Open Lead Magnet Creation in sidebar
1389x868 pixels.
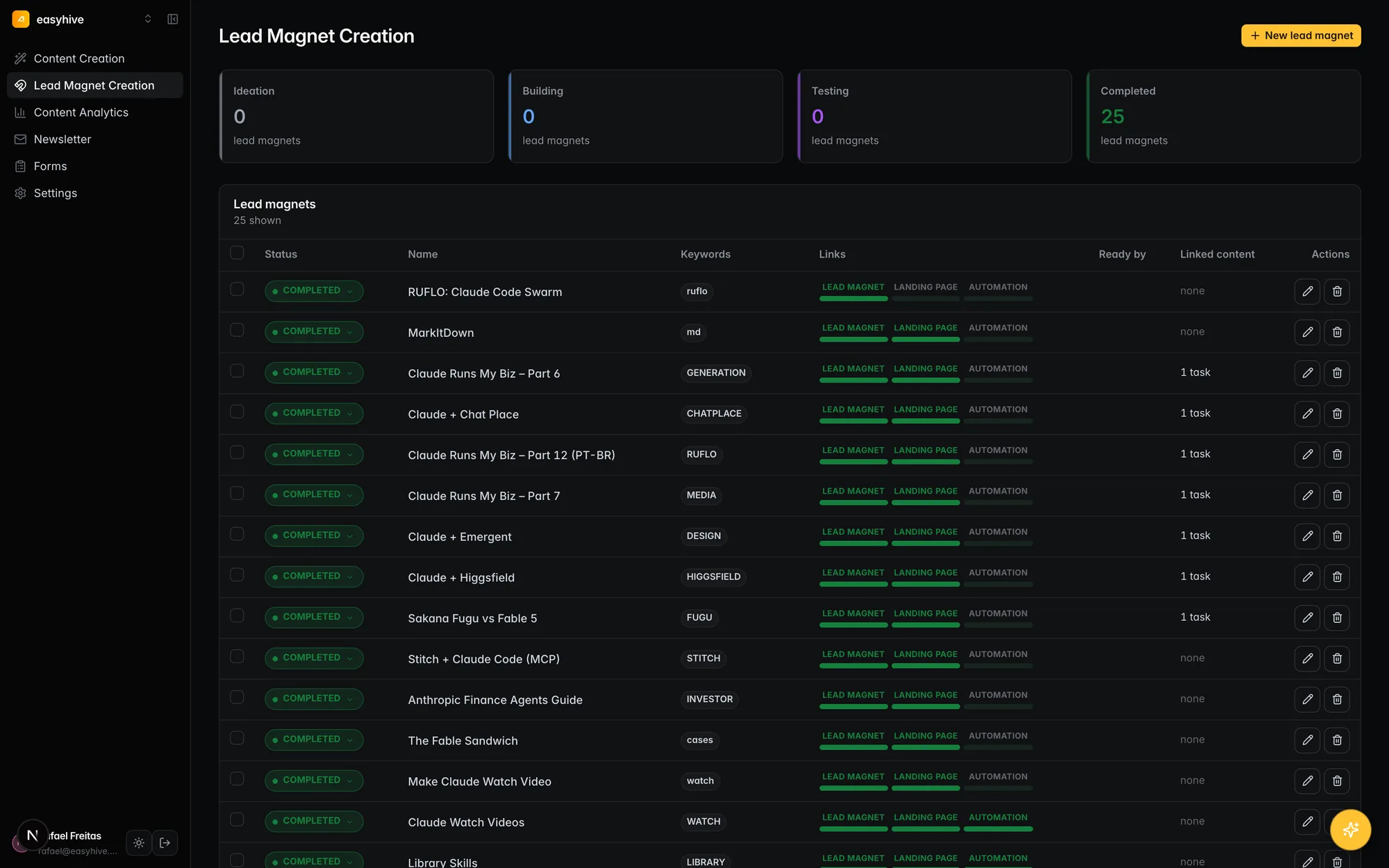click(x=95, y=85)
